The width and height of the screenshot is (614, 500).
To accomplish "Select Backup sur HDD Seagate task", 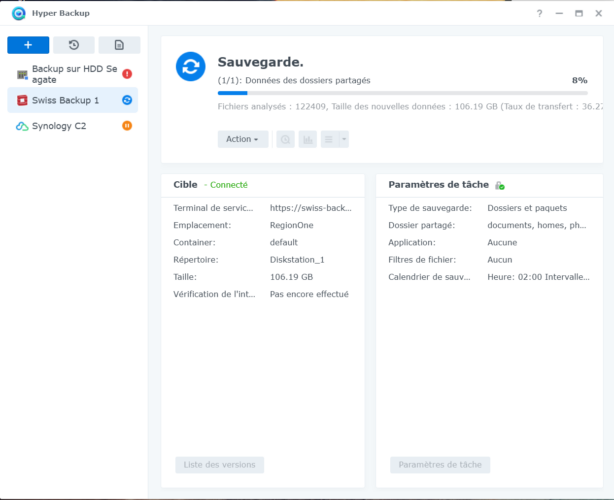I will click(72, 74).
